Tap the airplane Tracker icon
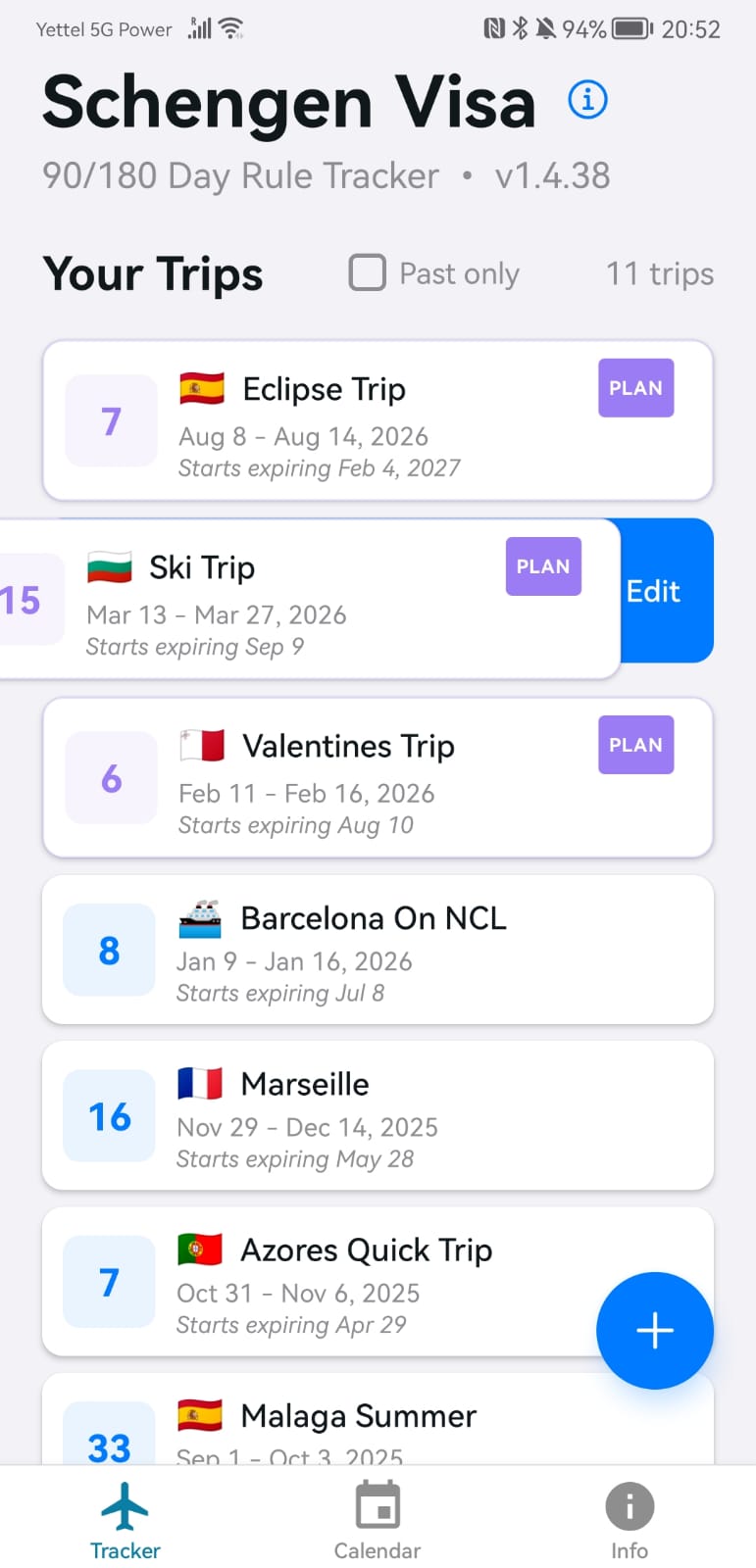This screenshot has height=1568, width=756. pos(126,1506)
